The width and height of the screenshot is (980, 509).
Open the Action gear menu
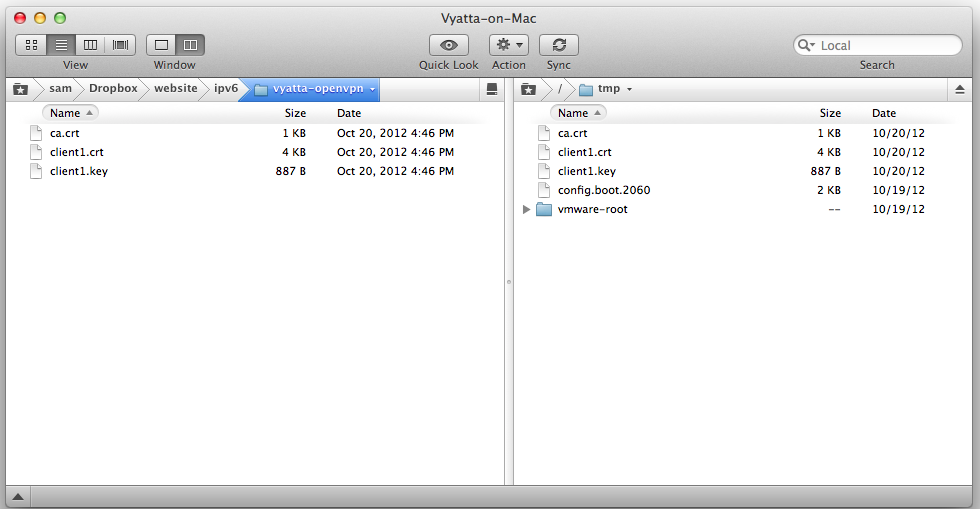click(x=509, y=45)
